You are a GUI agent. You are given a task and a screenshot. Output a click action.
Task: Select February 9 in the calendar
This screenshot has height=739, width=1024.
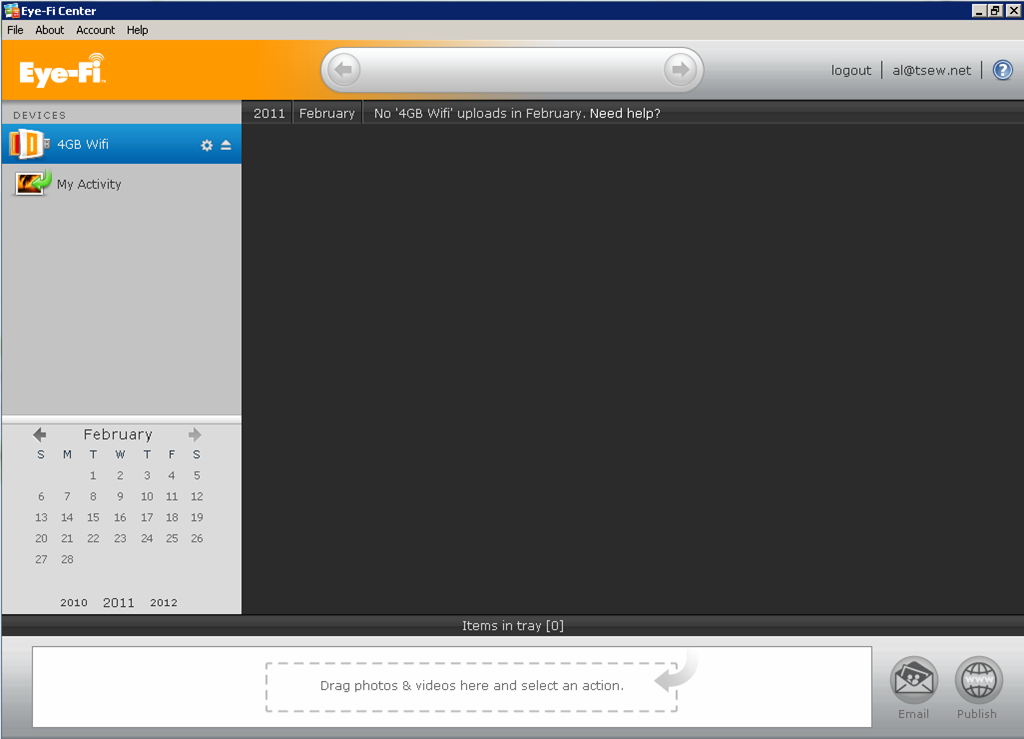pyautogui.click(x=120, y=496)
